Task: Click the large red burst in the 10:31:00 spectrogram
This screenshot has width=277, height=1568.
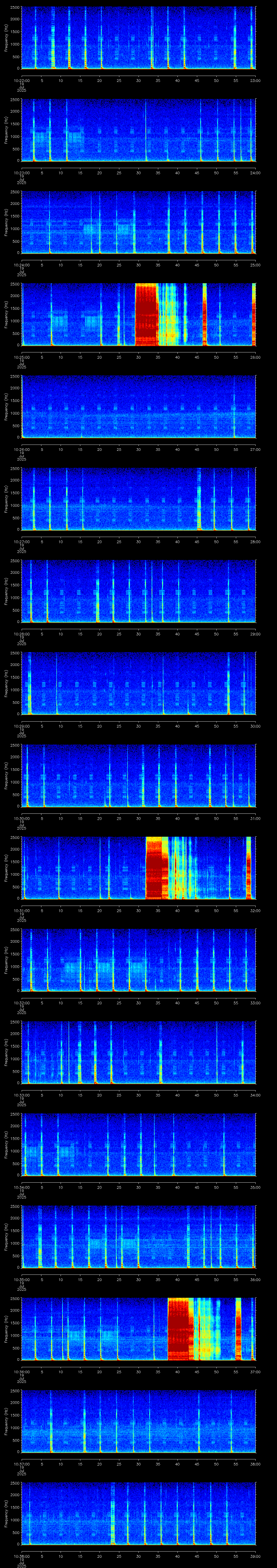Action: tap(157, 868)
